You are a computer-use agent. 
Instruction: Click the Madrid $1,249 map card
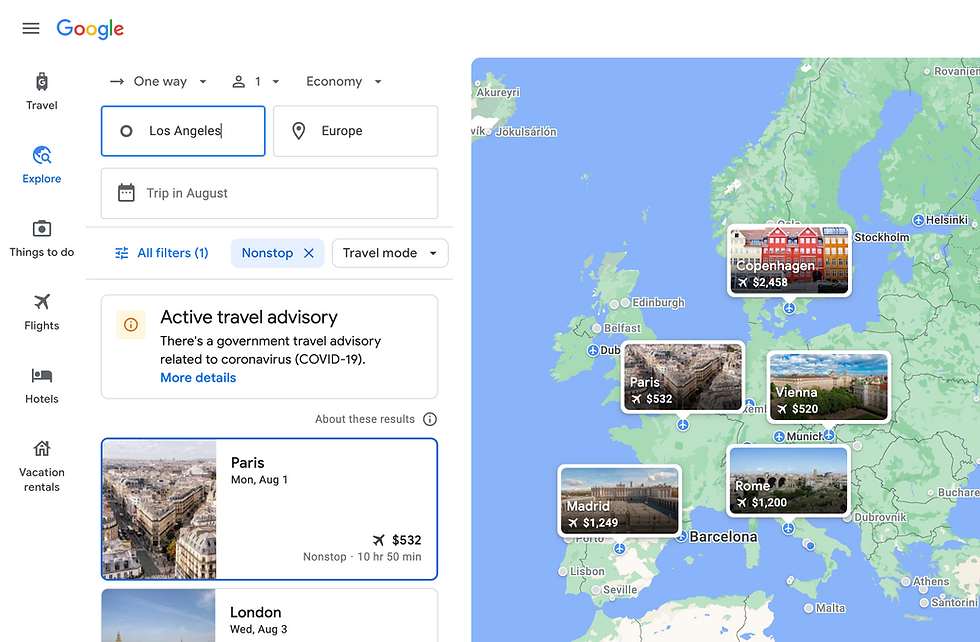(x=619, y=501)
